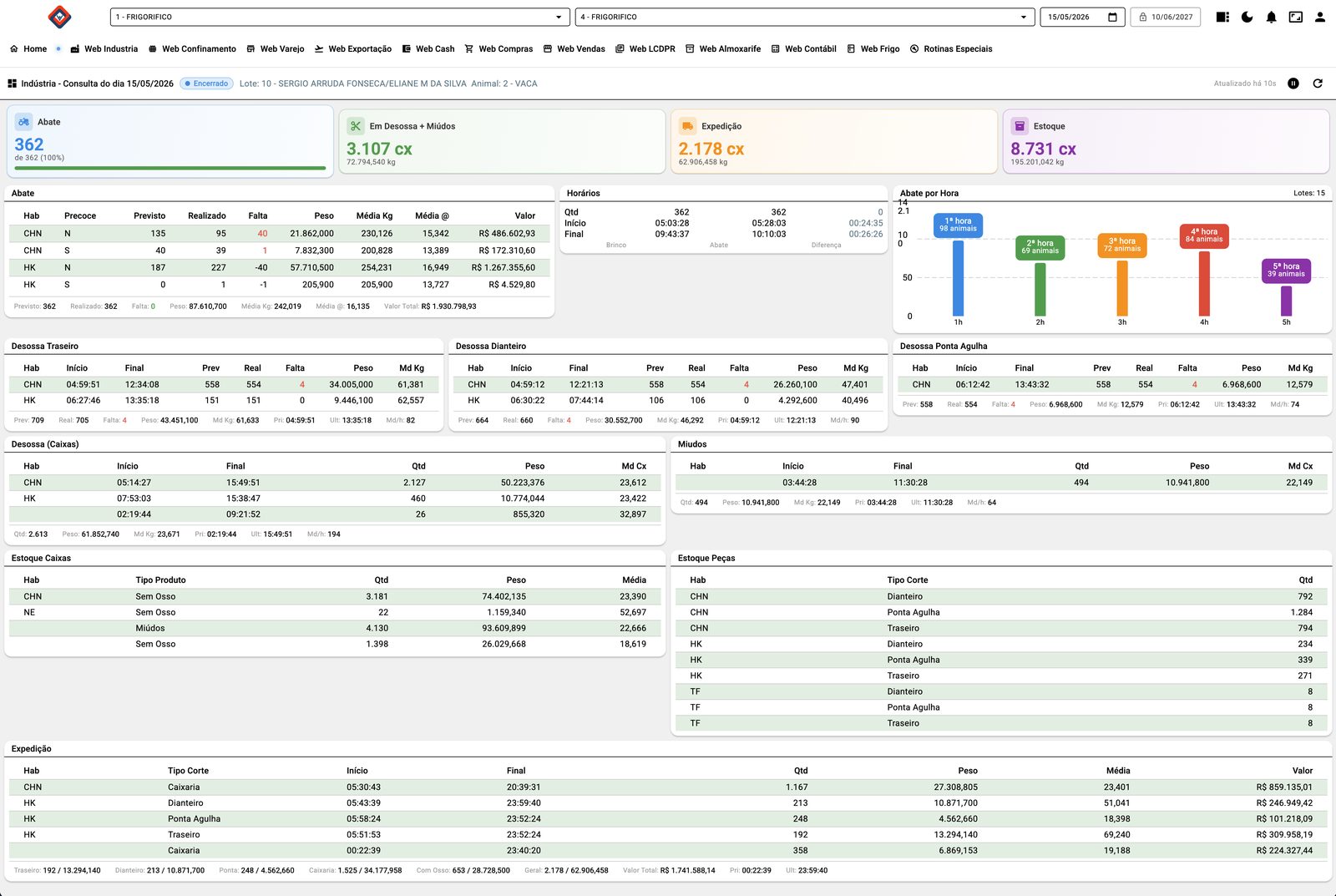Open Web Confinamento menu
This screenshot has height=896, width=1336.
coord(192,49)
